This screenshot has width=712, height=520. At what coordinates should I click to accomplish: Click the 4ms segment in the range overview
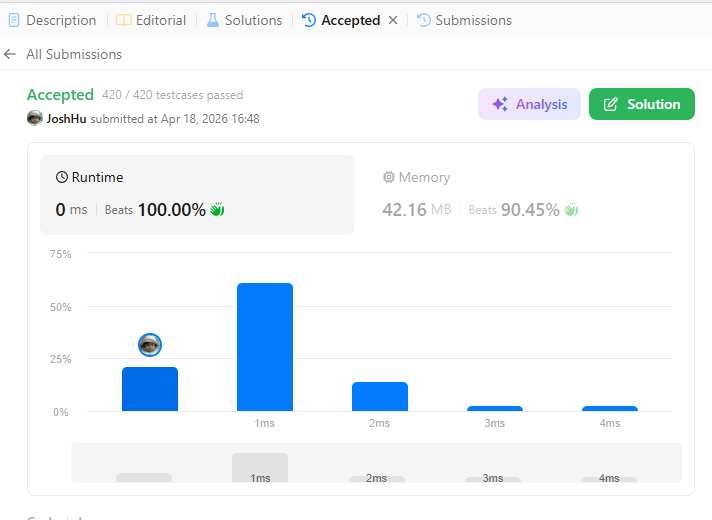[x=609, y=480]
